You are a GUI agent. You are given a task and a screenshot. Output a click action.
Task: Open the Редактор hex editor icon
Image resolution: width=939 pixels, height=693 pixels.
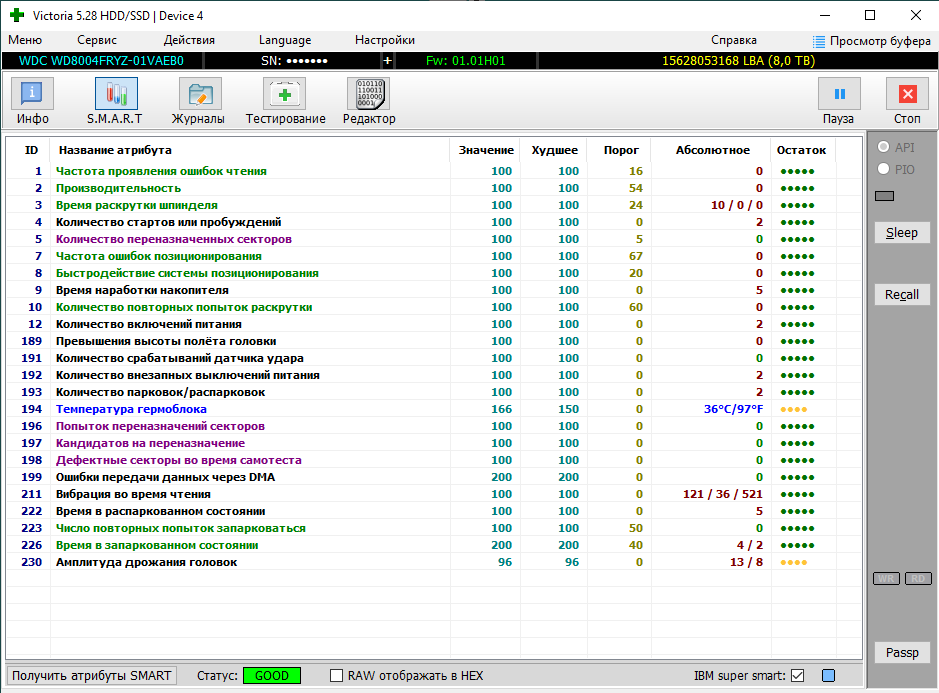point(369,102)
